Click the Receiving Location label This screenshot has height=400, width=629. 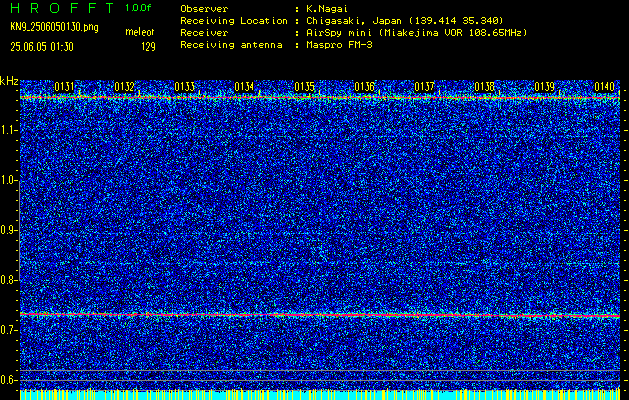234,21
